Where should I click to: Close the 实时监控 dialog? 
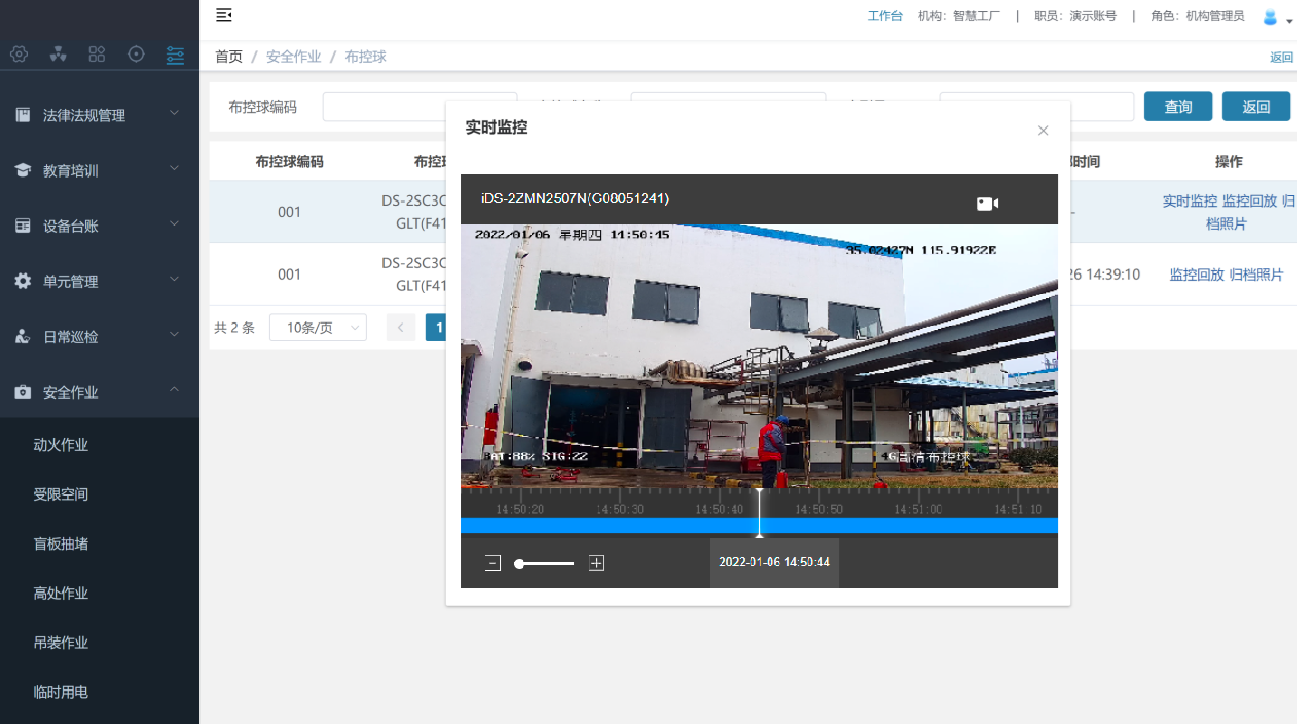click(1043, 130)
